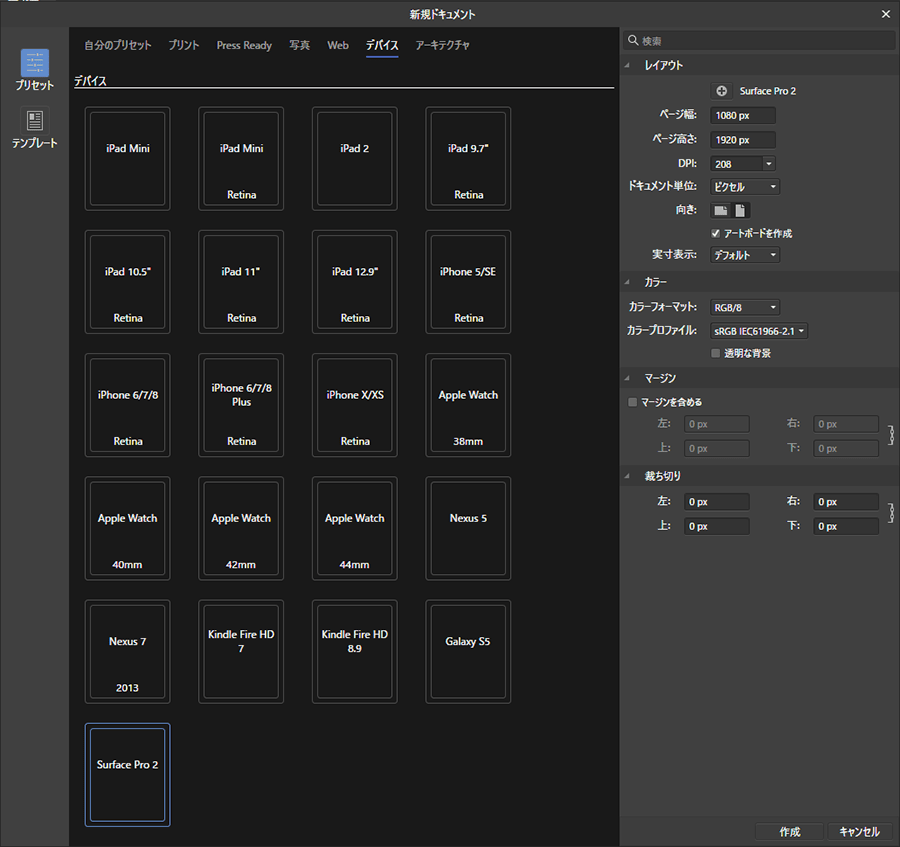Expand ドキュメント単位 dropdown
900x847 pixels.
pyautogui.click(x=745, y=187)
